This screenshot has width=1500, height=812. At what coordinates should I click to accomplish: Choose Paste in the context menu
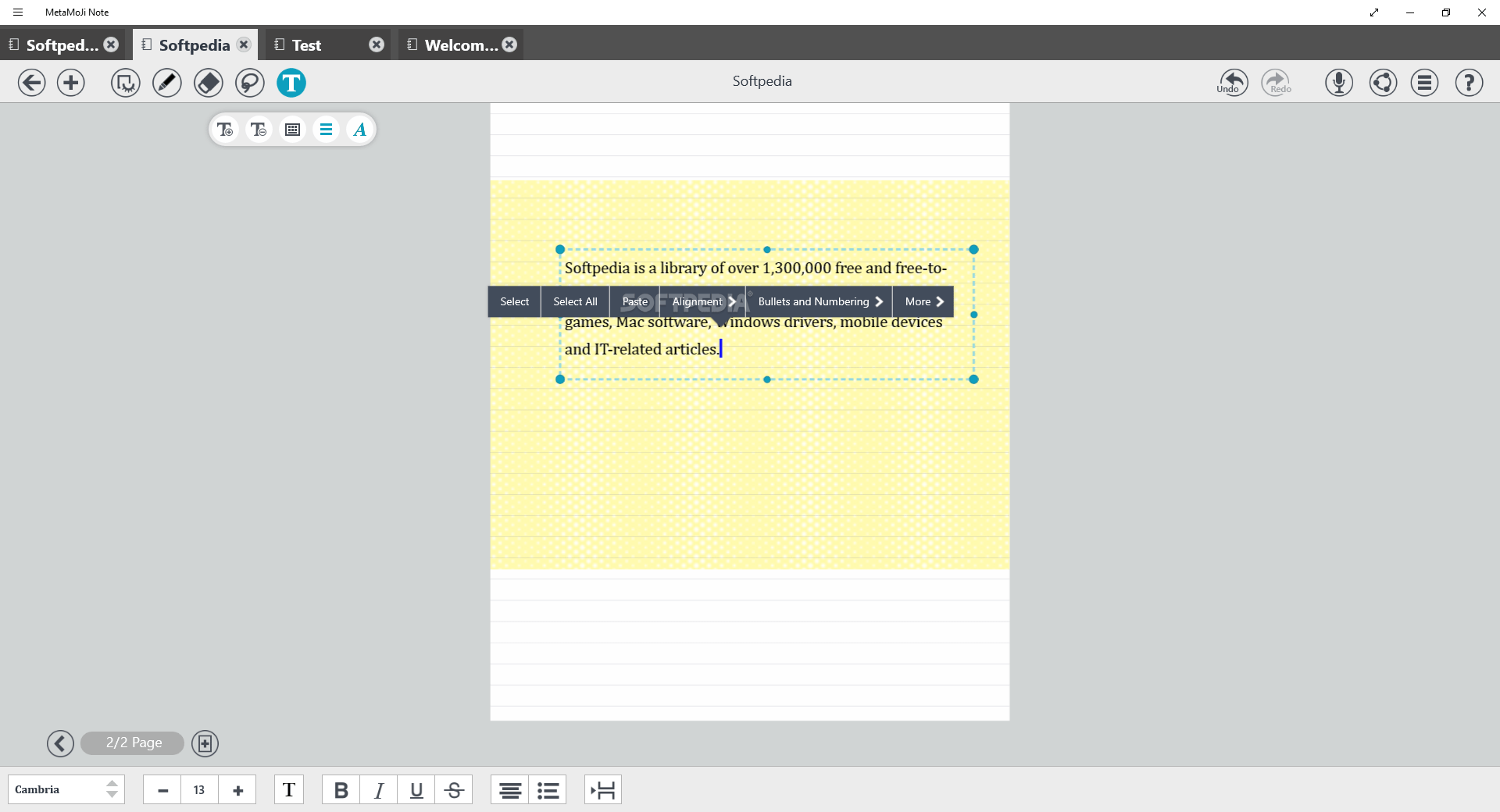(635, 301)
